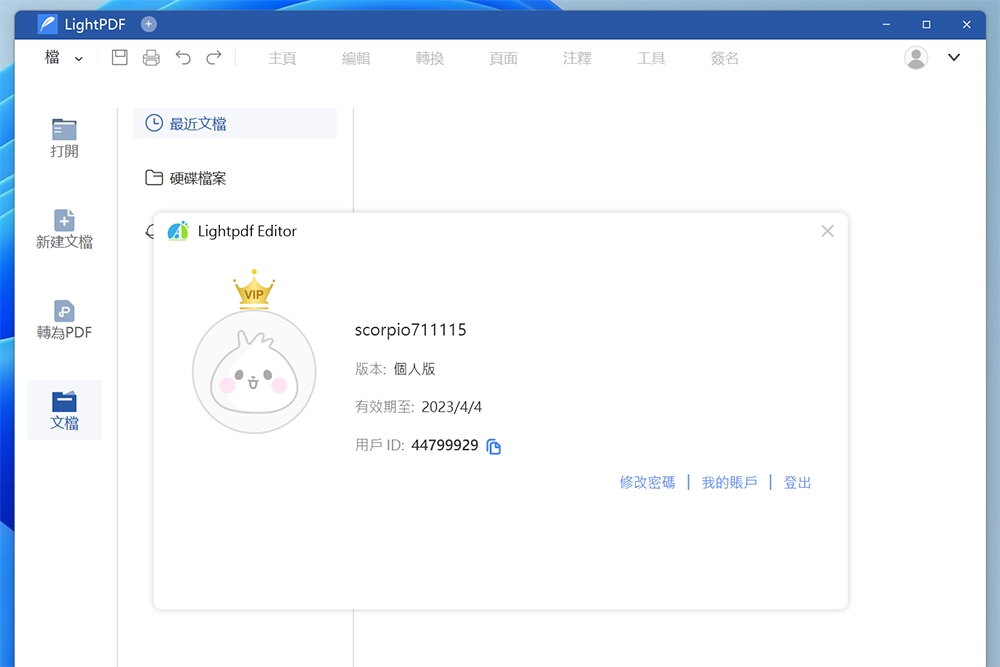Click the account avatar icon
The height and width of the screenshot is (667, 1000).
click(915, 57)
